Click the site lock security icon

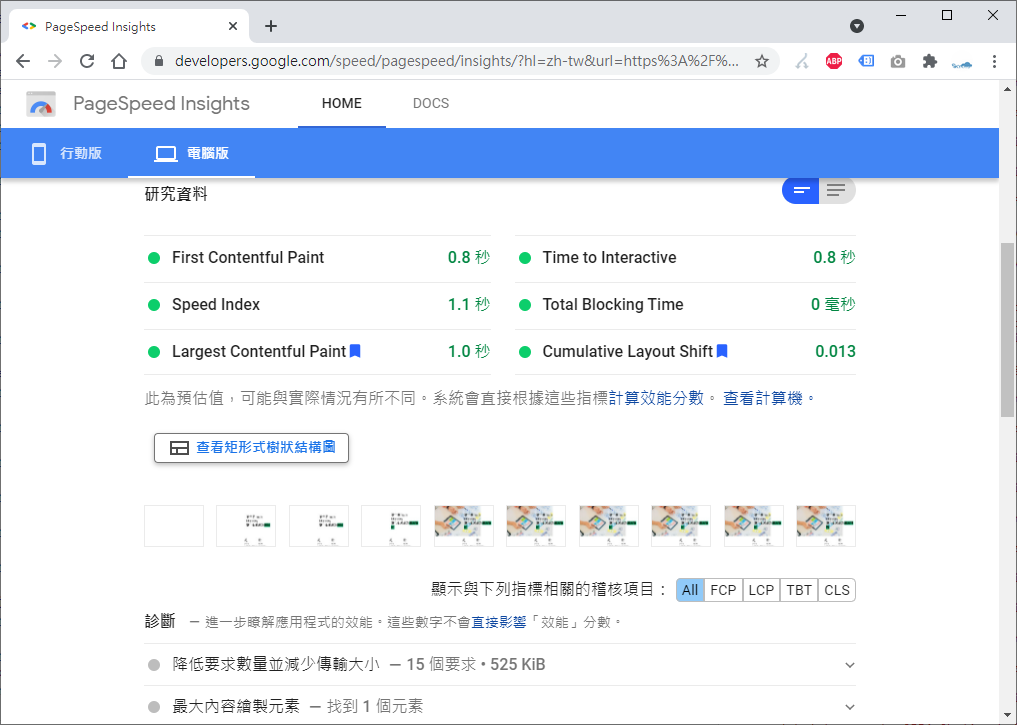click(159, 61)
